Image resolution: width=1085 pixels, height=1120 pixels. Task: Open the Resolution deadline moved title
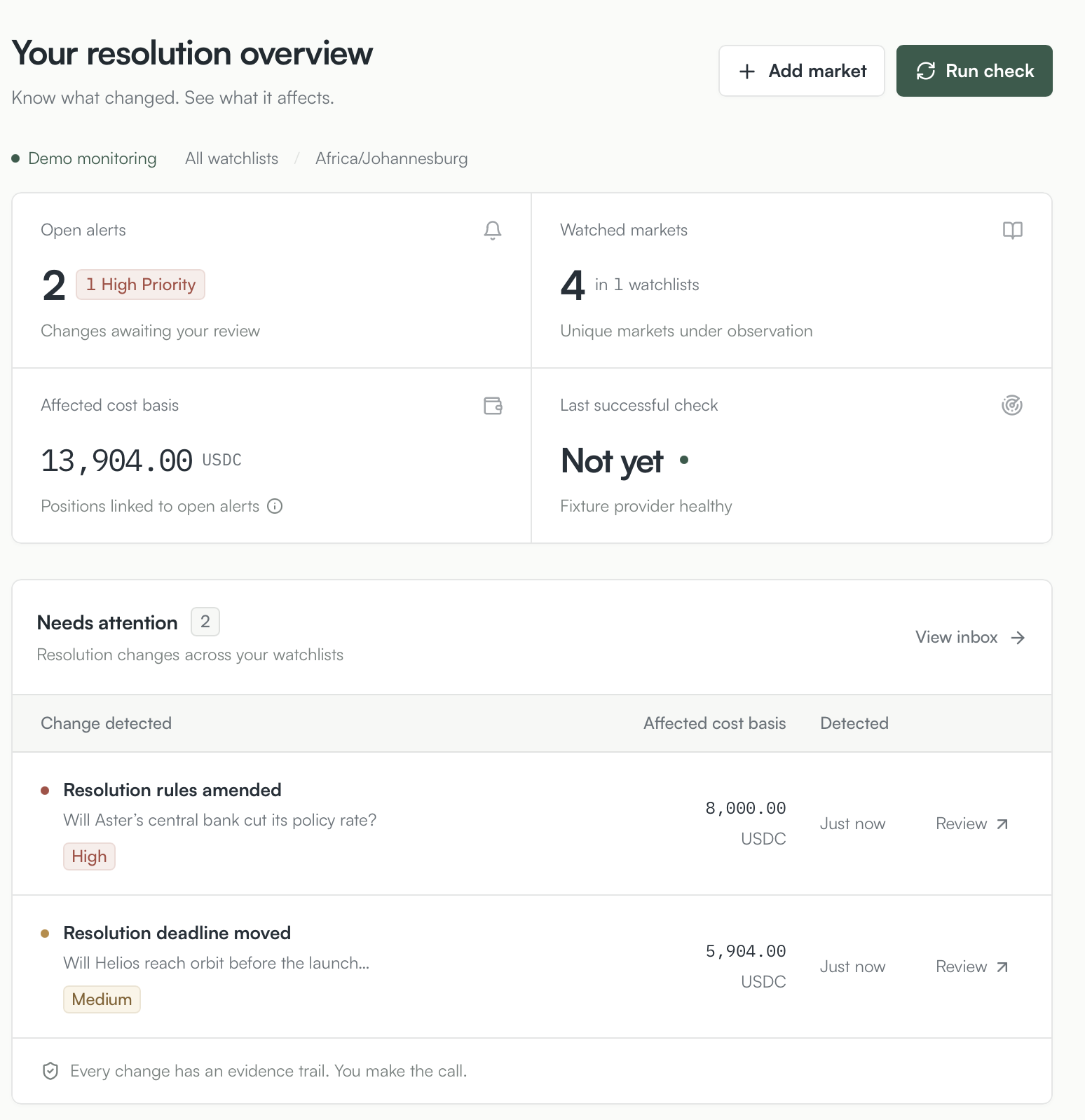(177, 933)
